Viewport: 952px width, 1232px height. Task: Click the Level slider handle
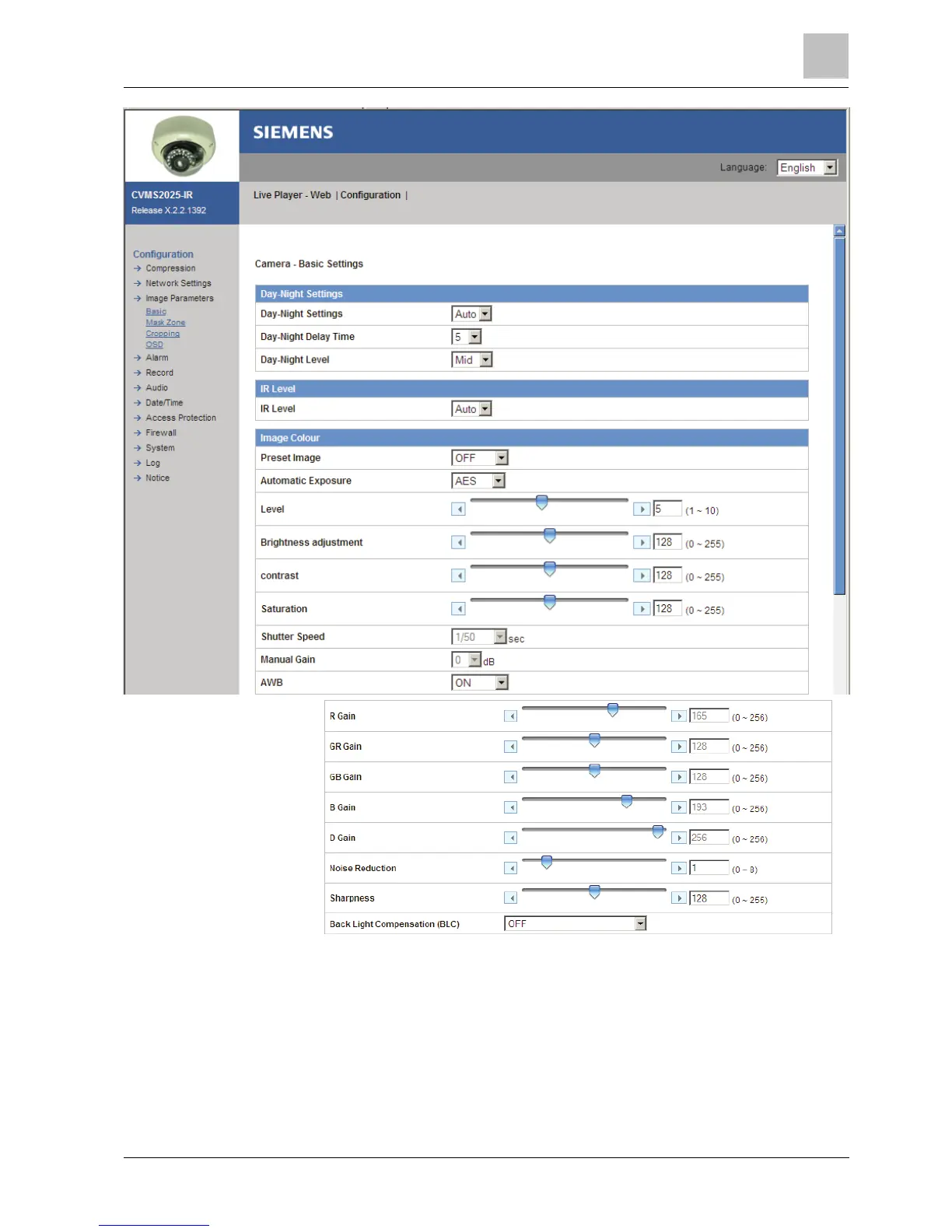[542, 502]
